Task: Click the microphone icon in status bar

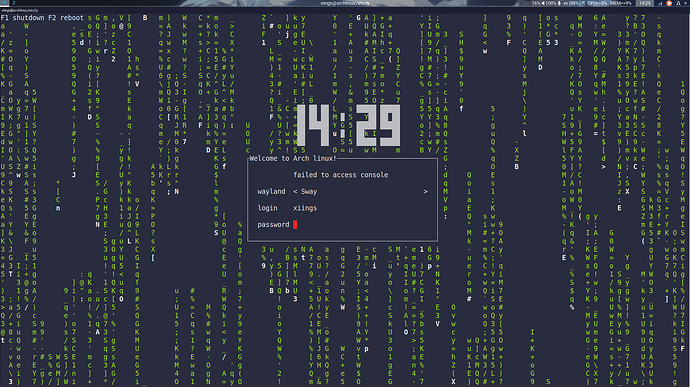Action: point(559,3)
